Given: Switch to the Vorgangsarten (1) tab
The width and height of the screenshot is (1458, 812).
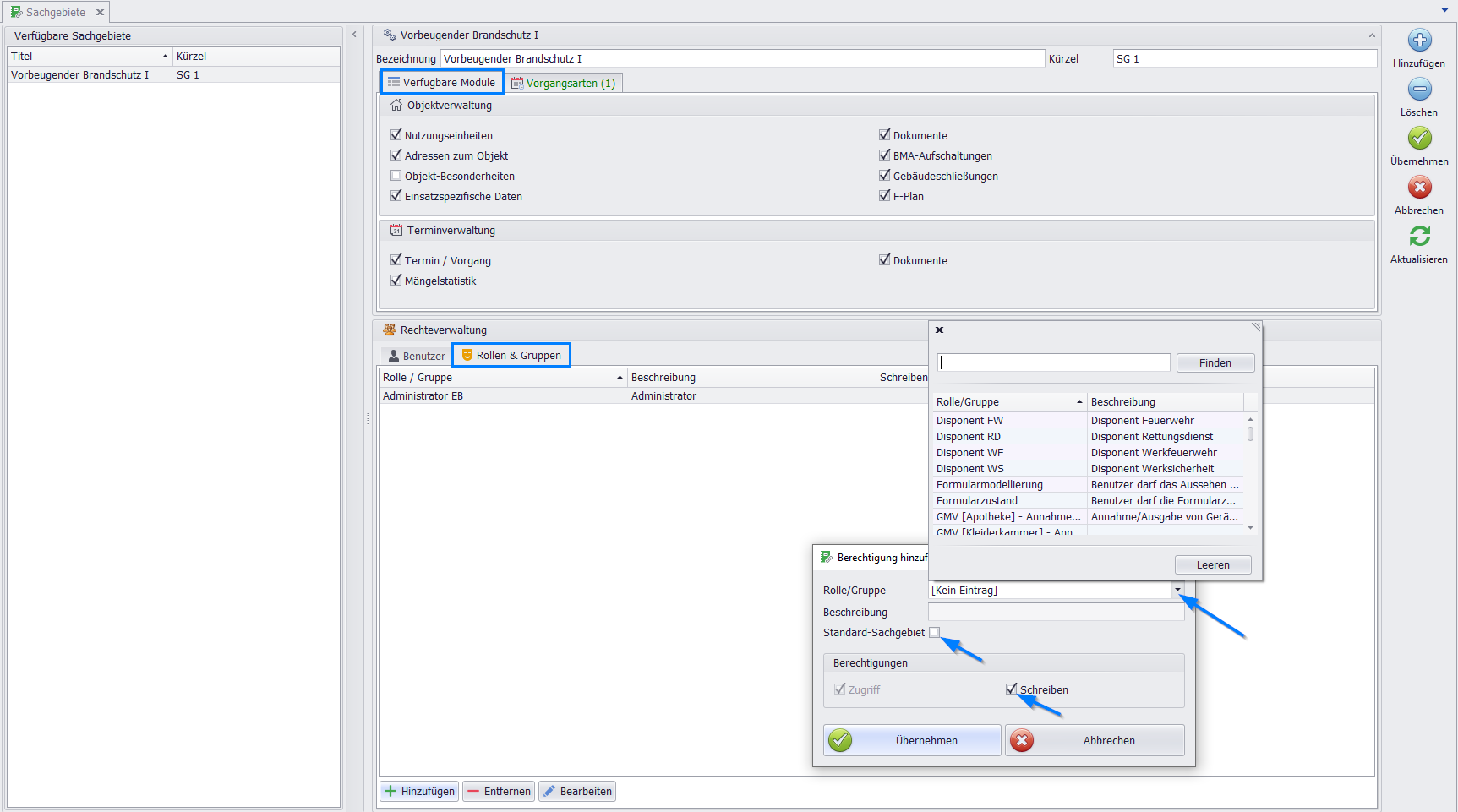Looking at the screenshot, I should (x=563, y=83).
